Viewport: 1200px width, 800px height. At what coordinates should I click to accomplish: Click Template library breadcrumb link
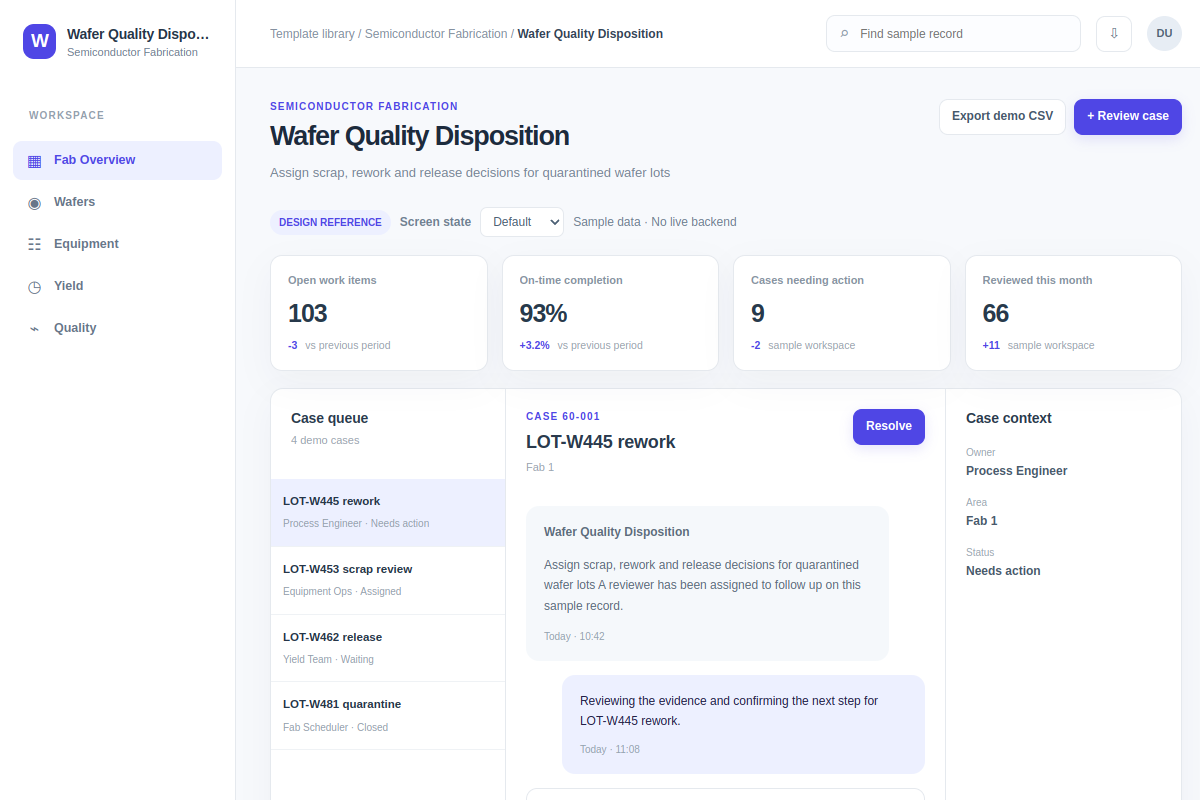pyautogui.click(x=312, y=34)
